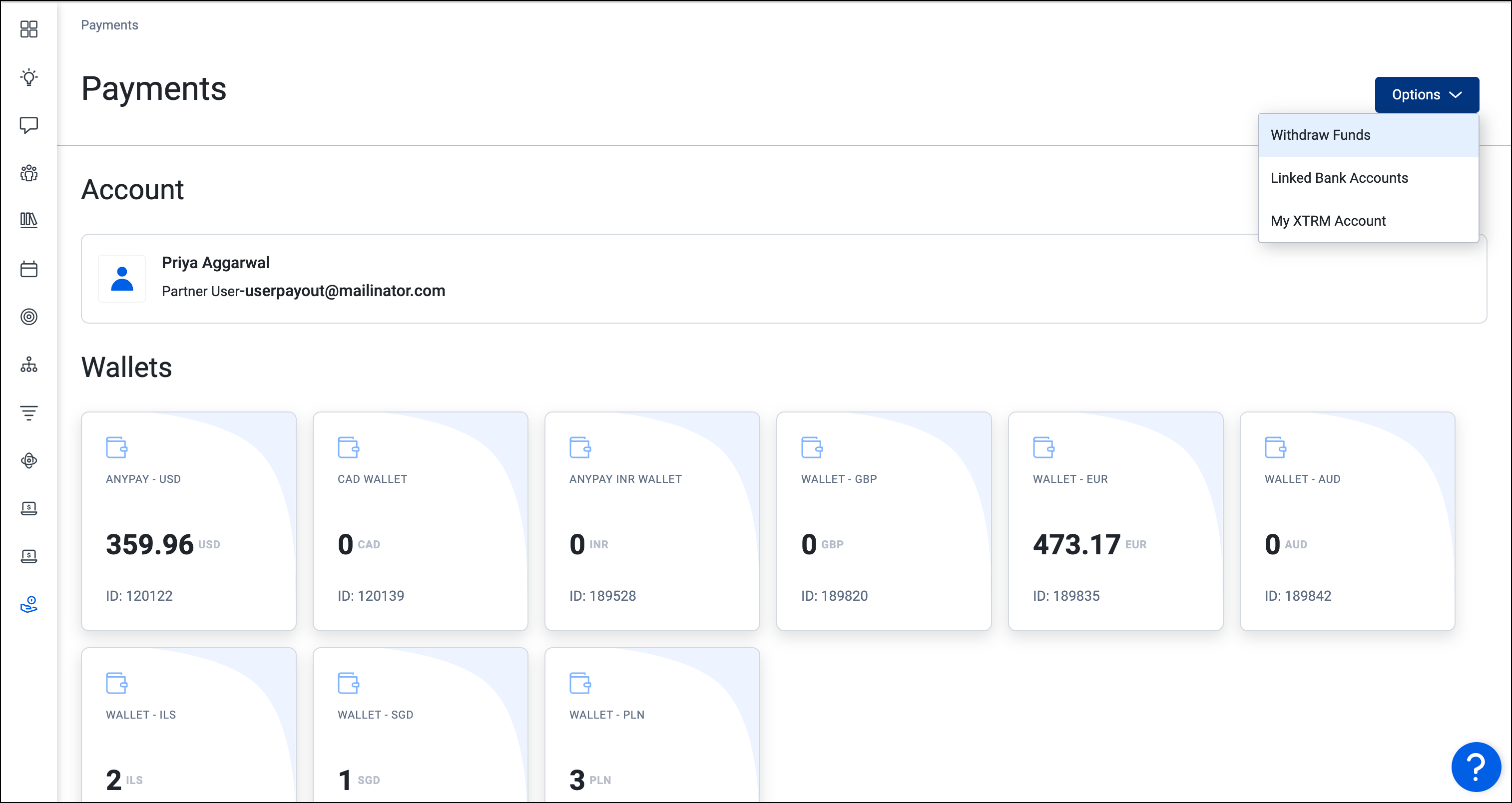Click the ID: 120122 text

click(139, 596)
